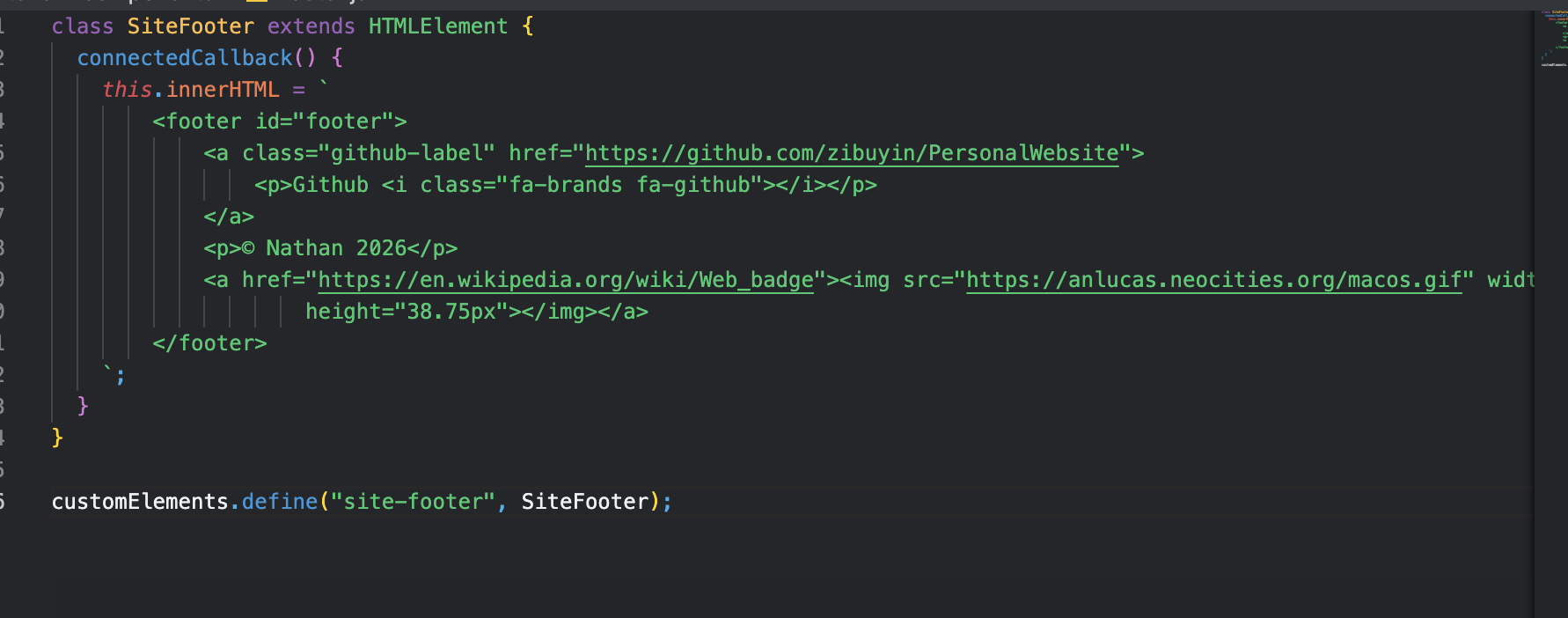Click the code minimap preview
1568x618 pixels.
[1553, 40]
